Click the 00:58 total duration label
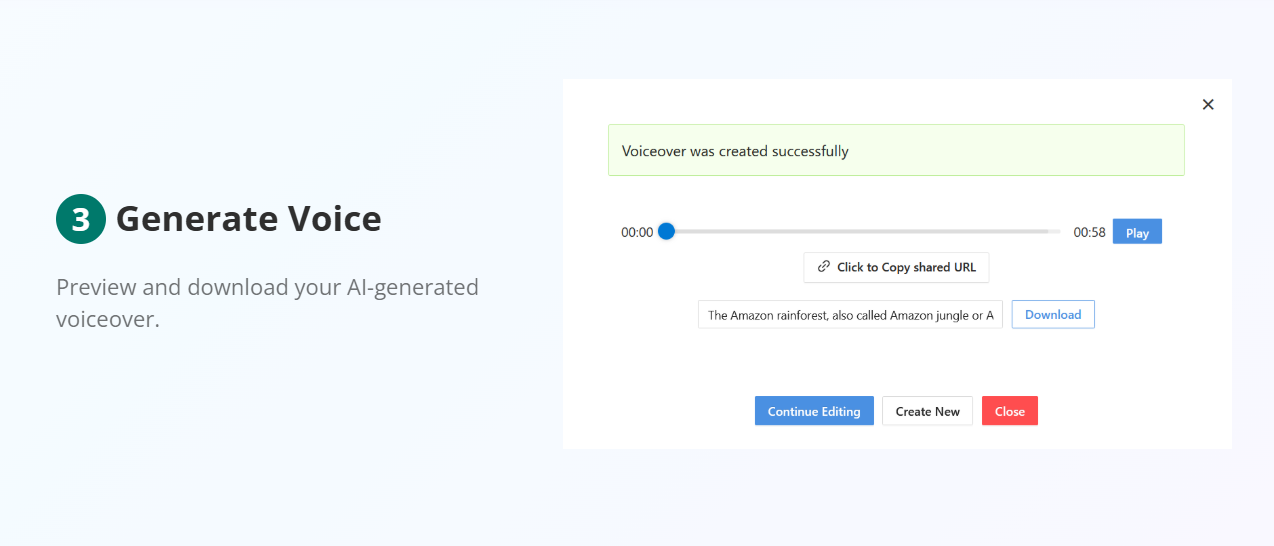 pyautogui.click(x=1089, y=233)
